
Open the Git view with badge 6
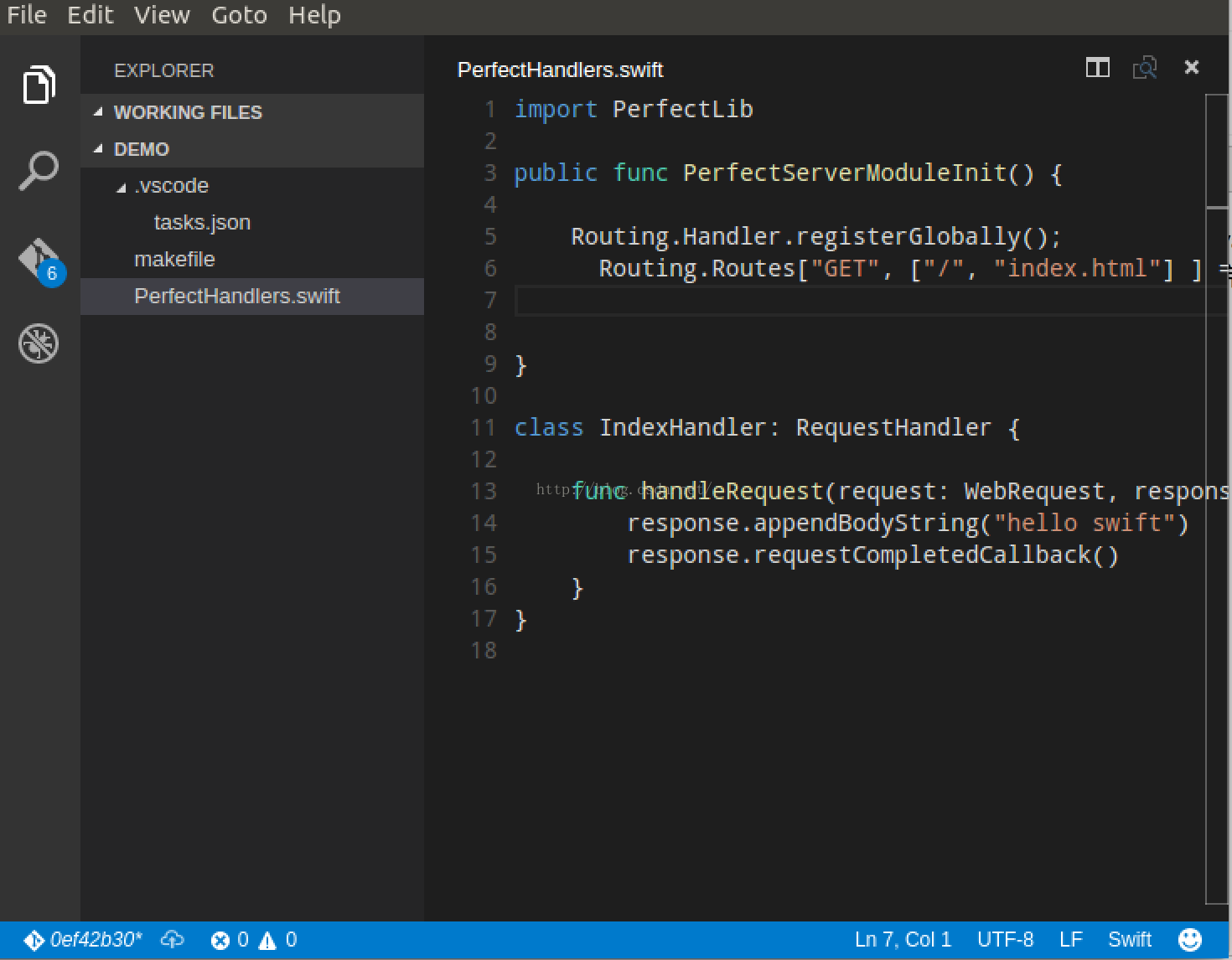click(40, 261)
